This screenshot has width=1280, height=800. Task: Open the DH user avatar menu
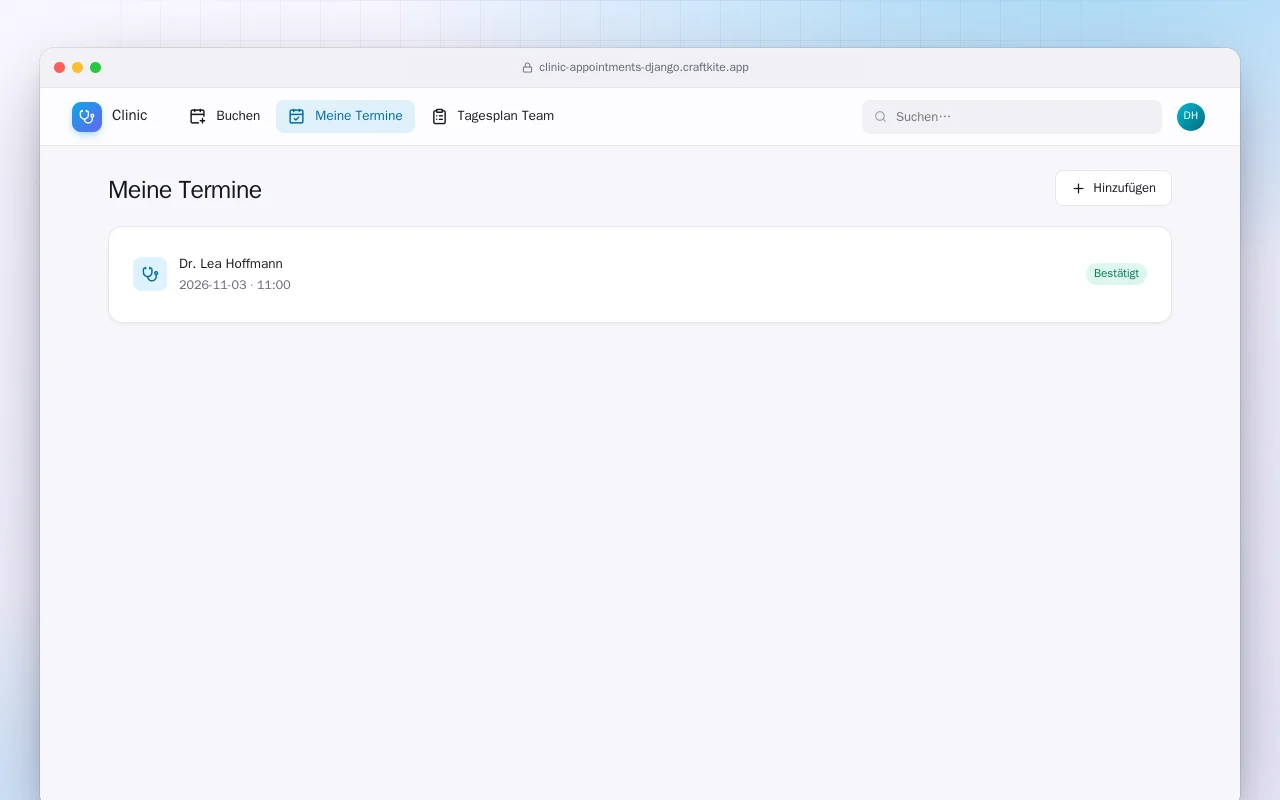click(1191, 117)
